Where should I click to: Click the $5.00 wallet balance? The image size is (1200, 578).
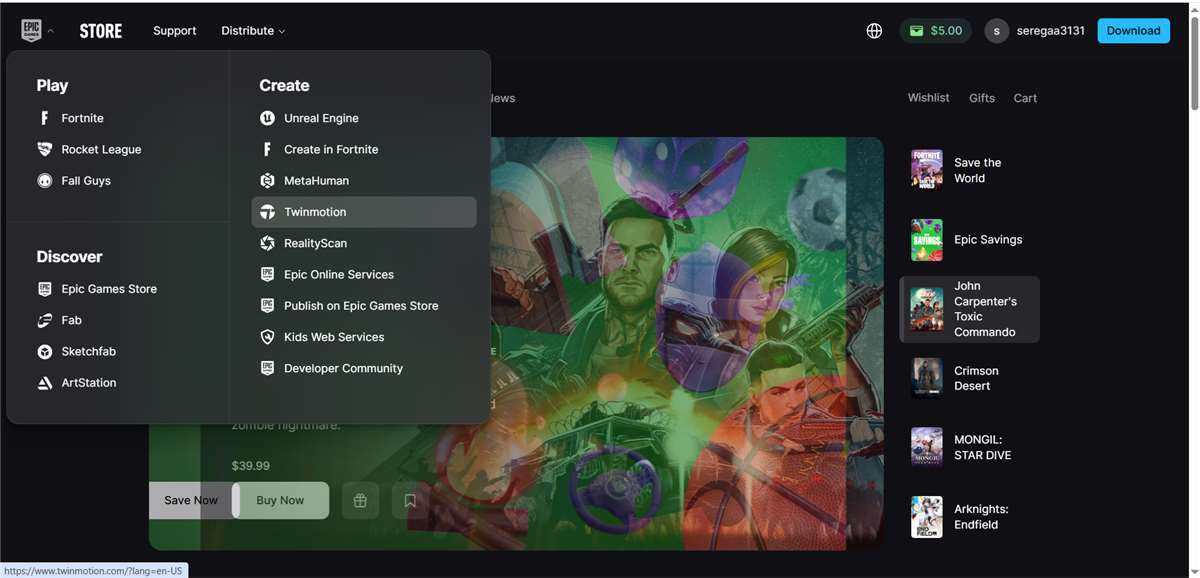coord(935,31)
